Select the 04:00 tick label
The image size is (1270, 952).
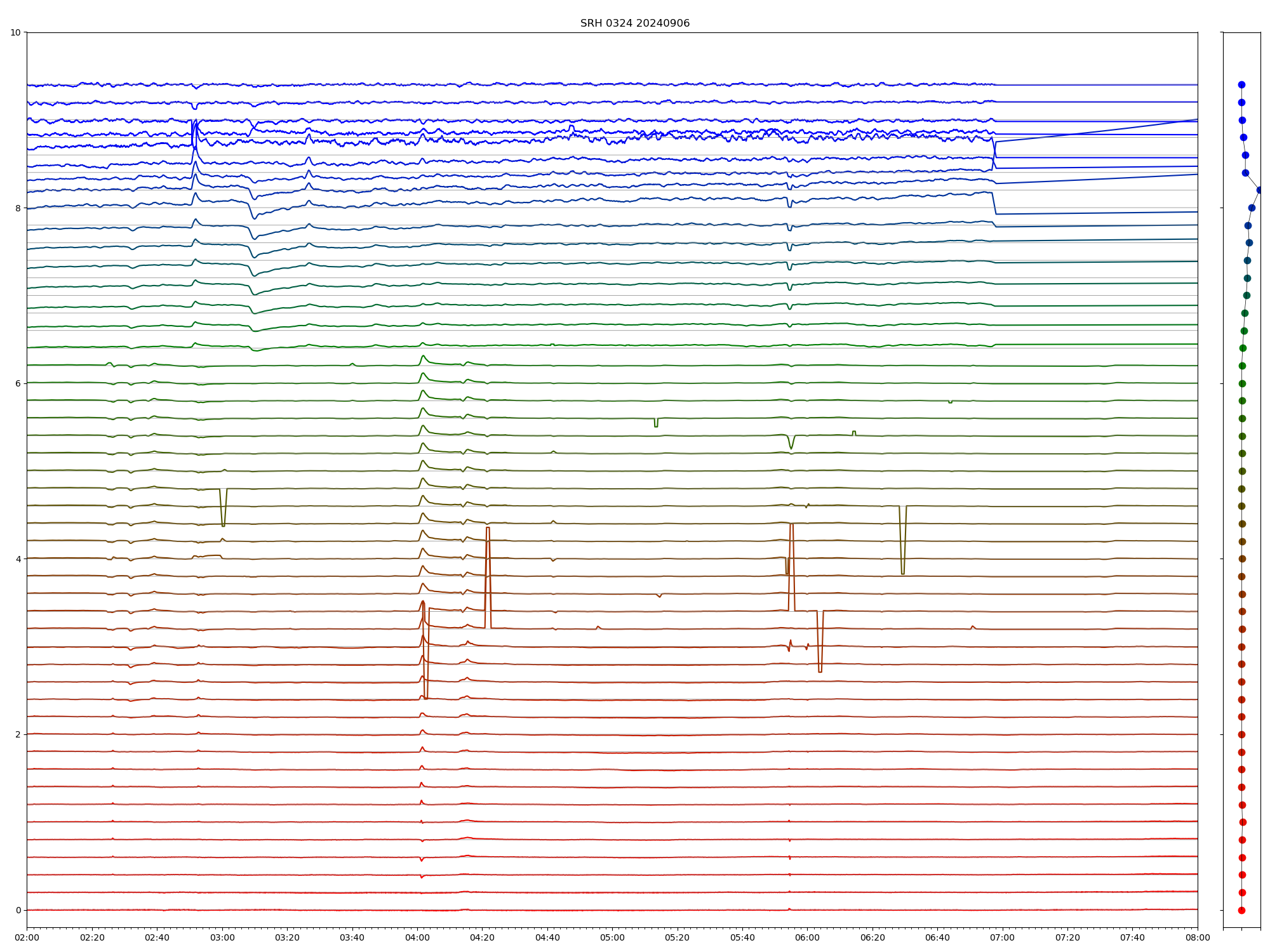(417, 937)
